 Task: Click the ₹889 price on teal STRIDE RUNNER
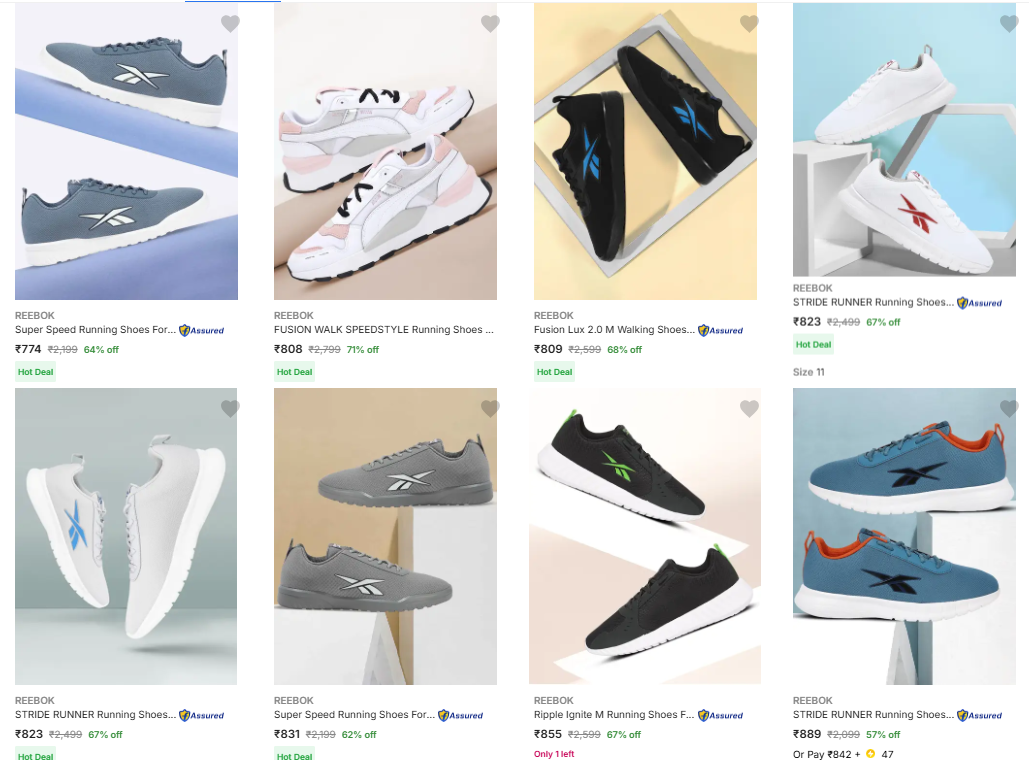(x=807, y=734)
